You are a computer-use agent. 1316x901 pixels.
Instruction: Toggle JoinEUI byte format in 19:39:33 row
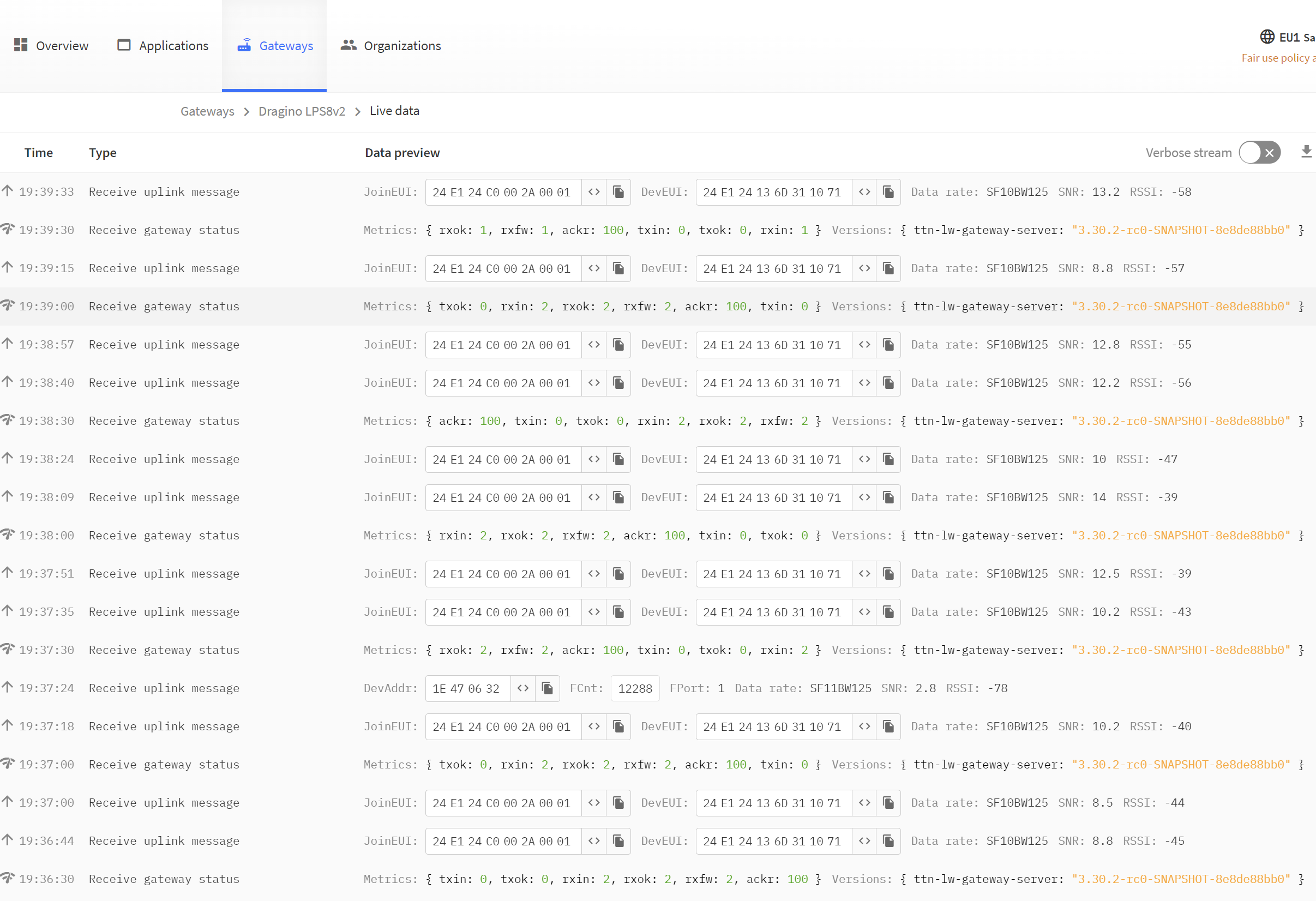tap(593, 192)
